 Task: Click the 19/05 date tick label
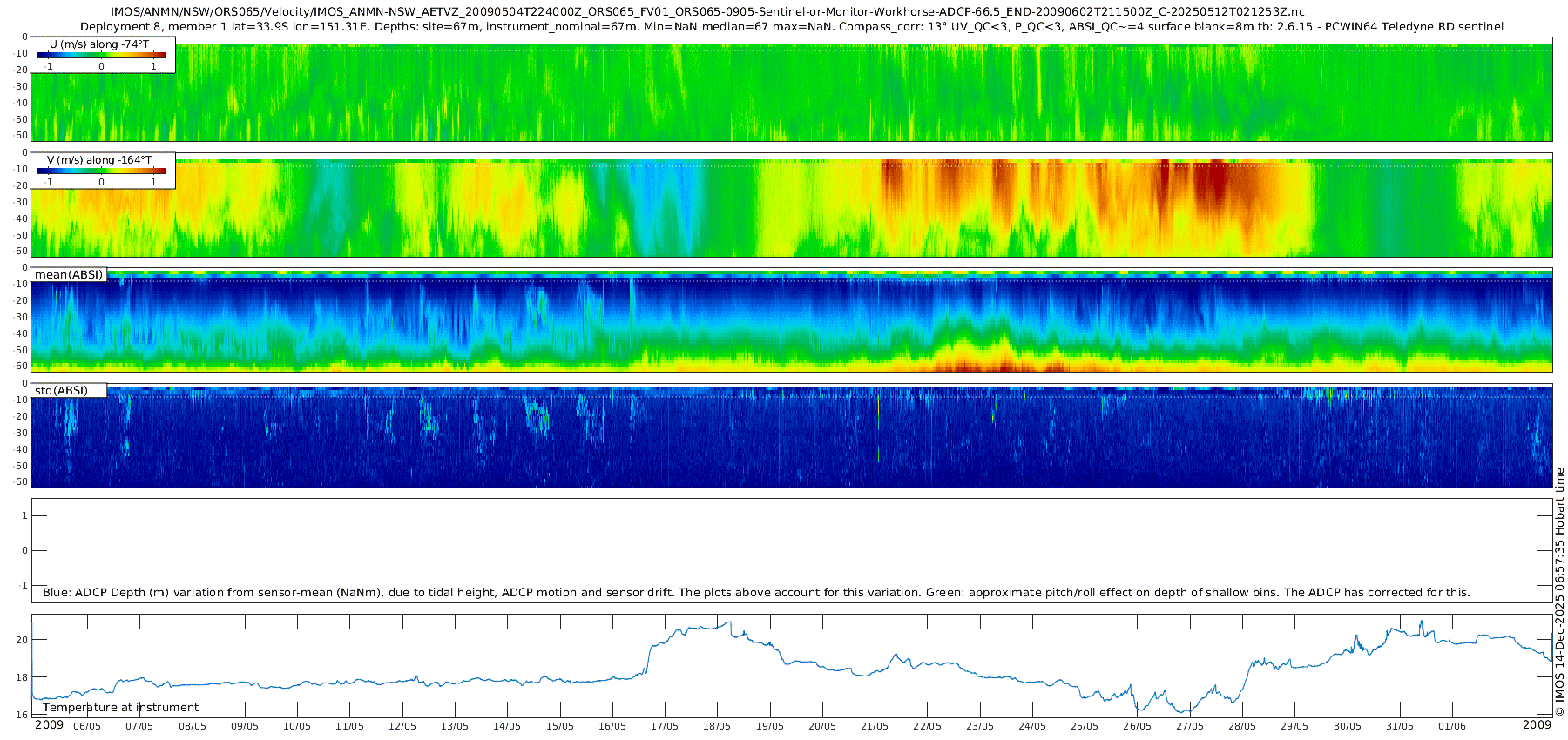click(770, 726)
